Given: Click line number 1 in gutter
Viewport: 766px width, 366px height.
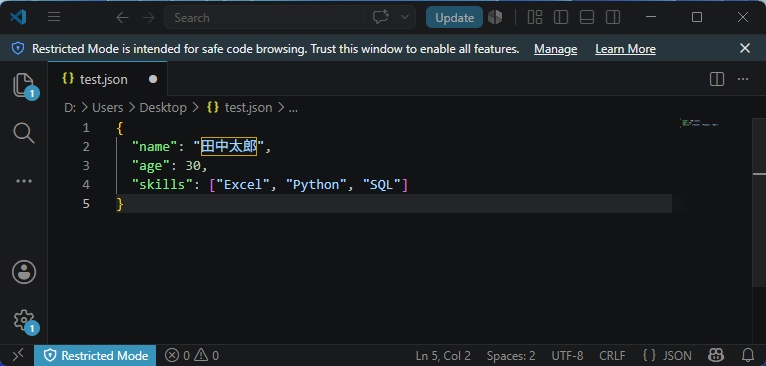Looking at the screenshot, I should click(86, 128).
